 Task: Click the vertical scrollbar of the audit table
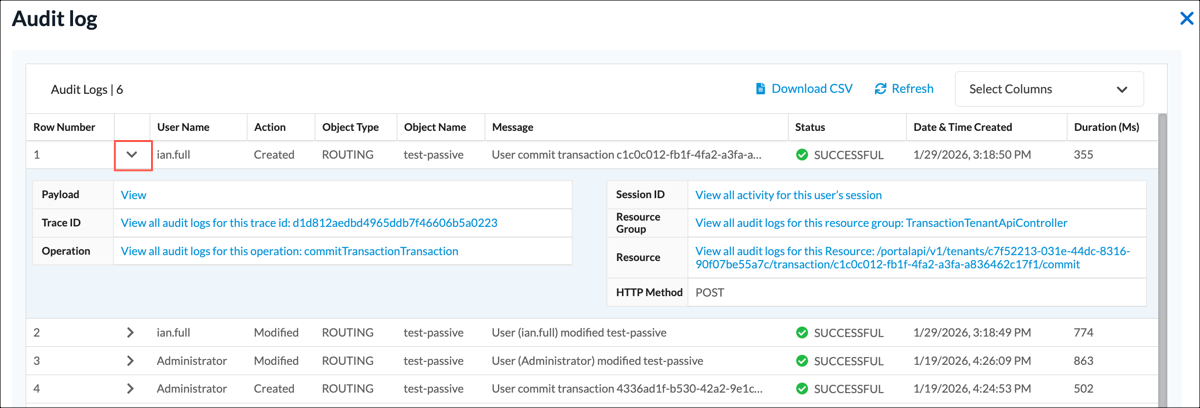coord(1162,260)
